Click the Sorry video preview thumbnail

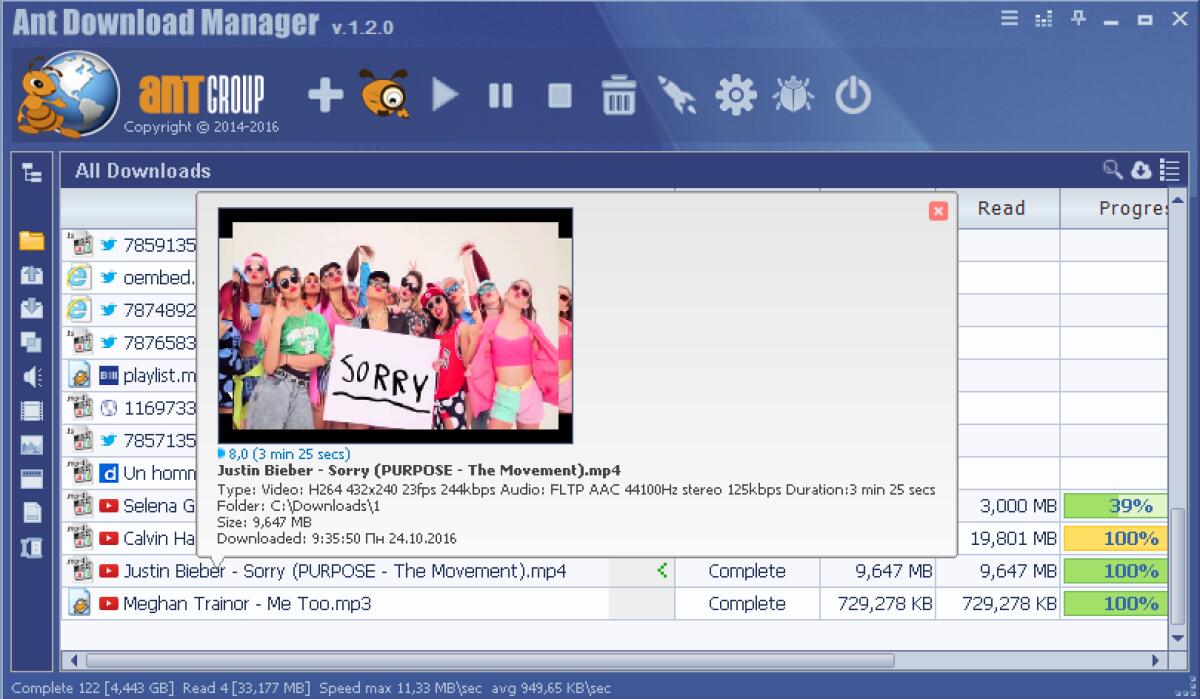click(x=395, y=326)
